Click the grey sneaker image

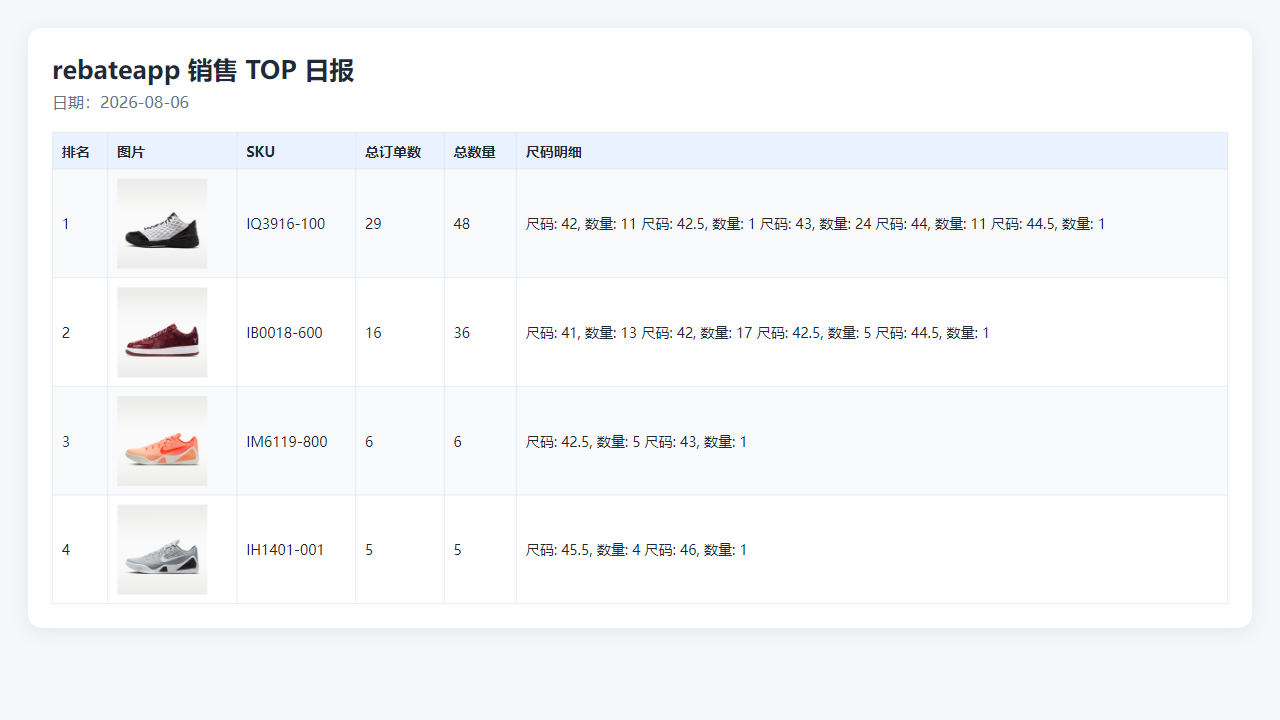(x=162, y=550)
